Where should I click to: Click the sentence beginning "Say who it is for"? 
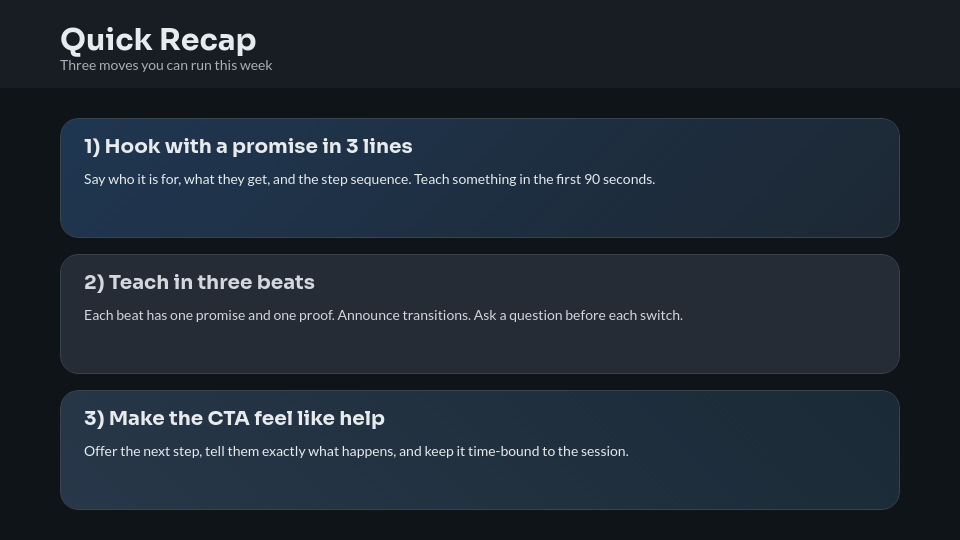pyautogui.click(x=247, y=180)
